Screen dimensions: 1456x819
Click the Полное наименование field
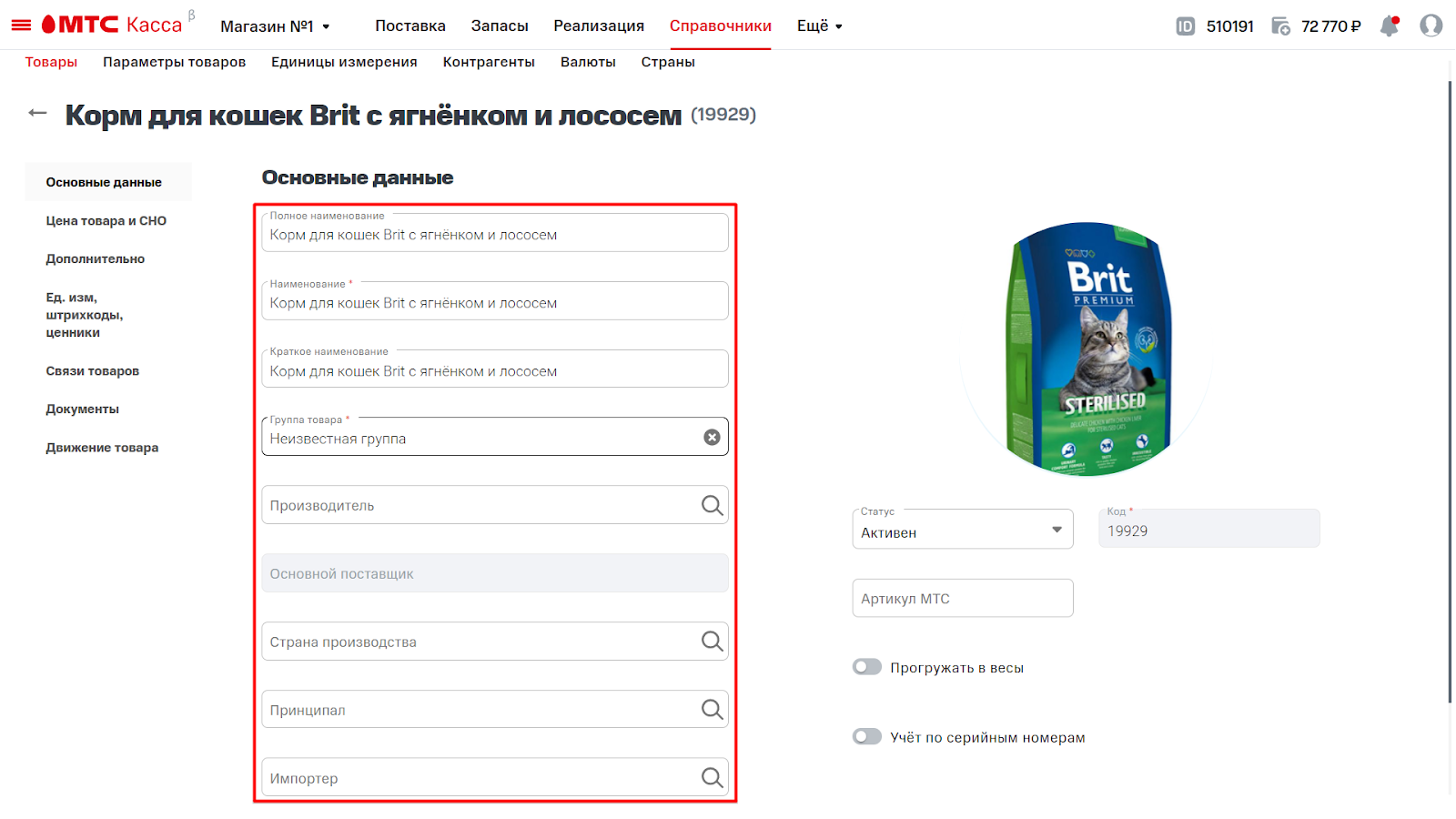click(495, 233)
